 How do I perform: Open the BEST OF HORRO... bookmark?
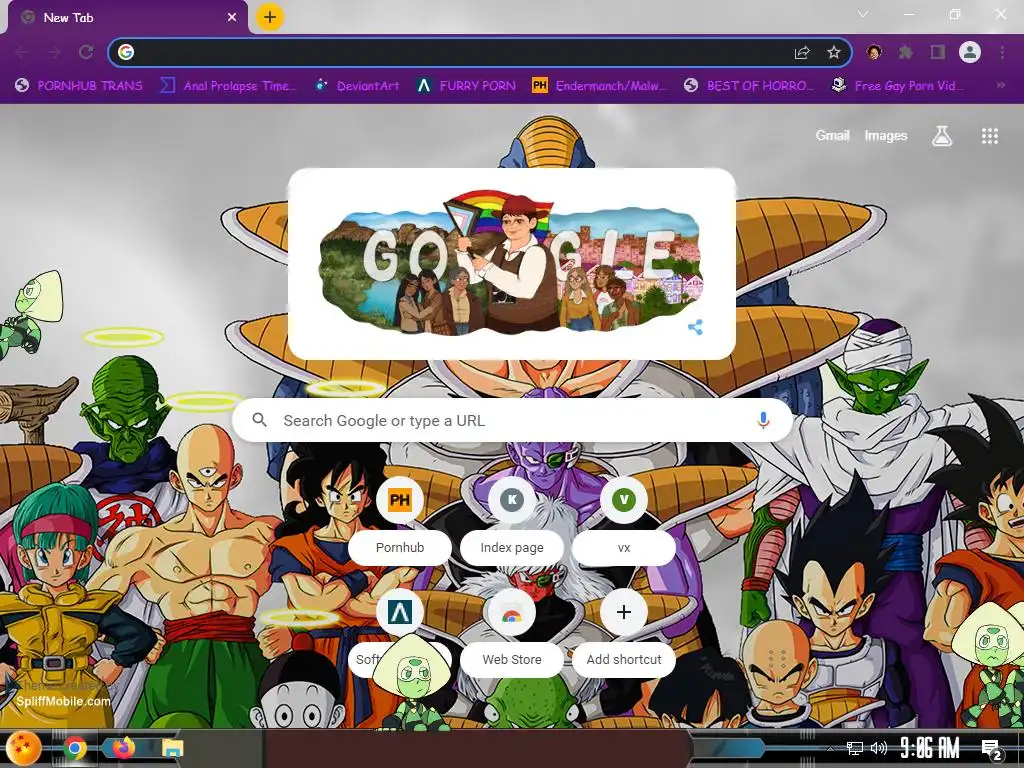pyautogui.click(x=749, y=86)
